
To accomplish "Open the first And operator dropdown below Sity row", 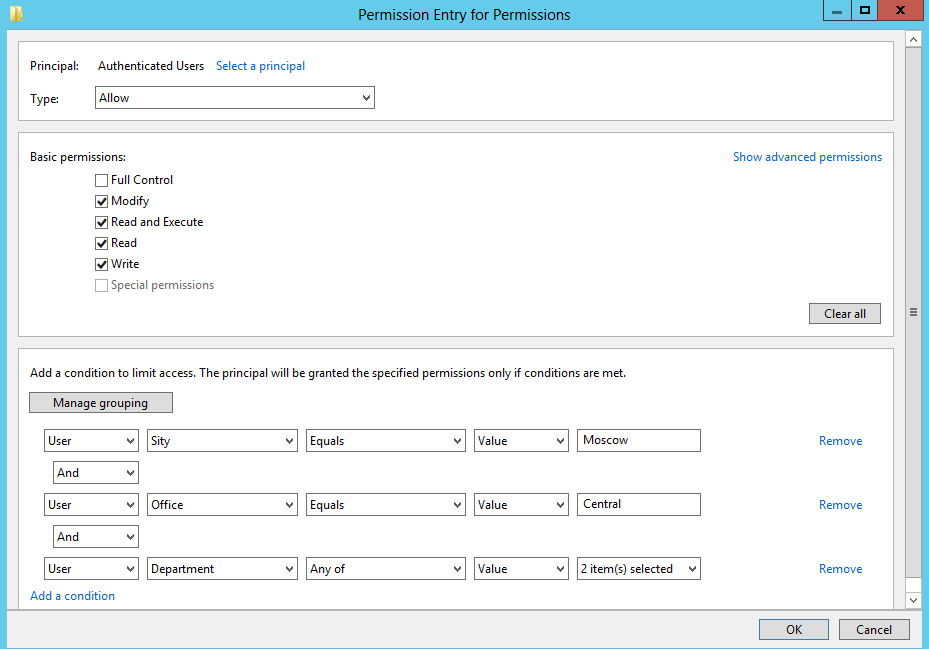I will pyautogui.click(x=96, y=472).
